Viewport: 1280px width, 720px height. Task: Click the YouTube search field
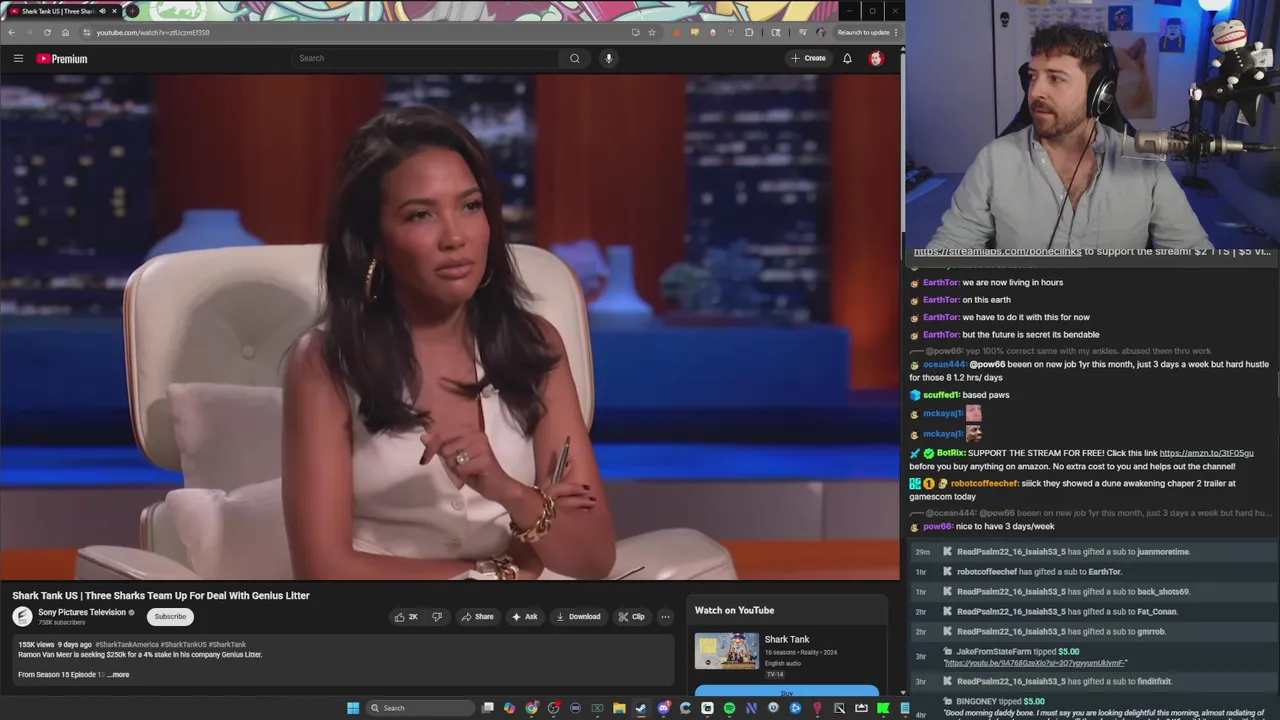[x=425, y=58]
